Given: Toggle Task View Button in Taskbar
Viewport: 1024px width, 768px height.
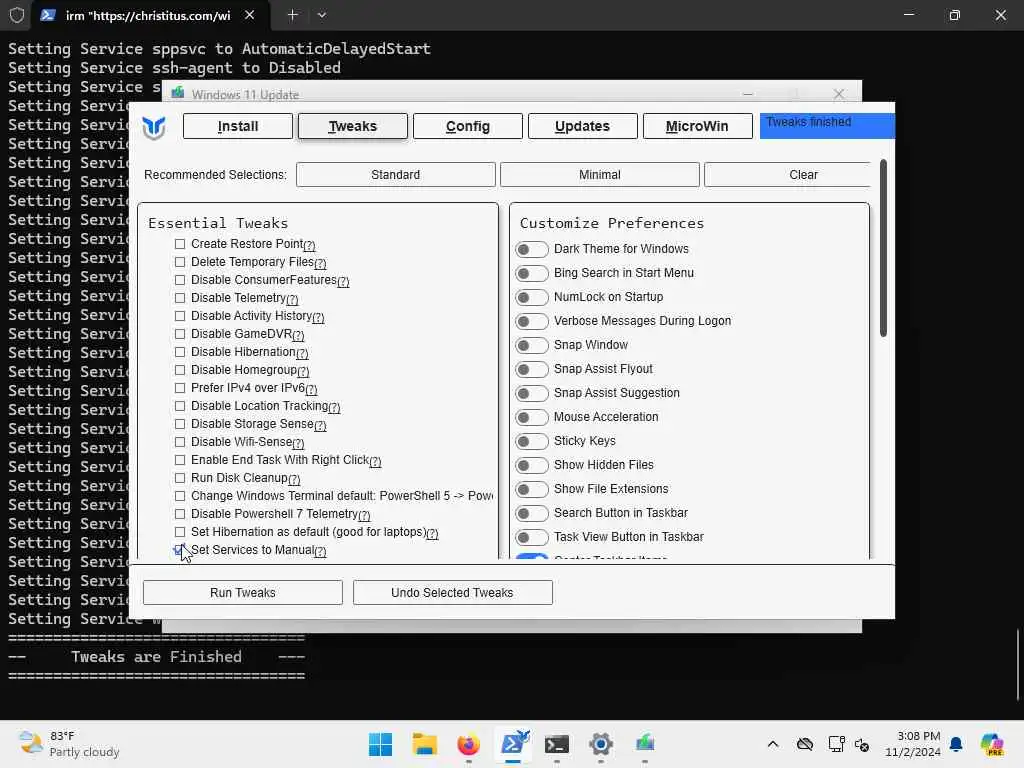Looking at the screenshot, I should (x=532, y=537).
